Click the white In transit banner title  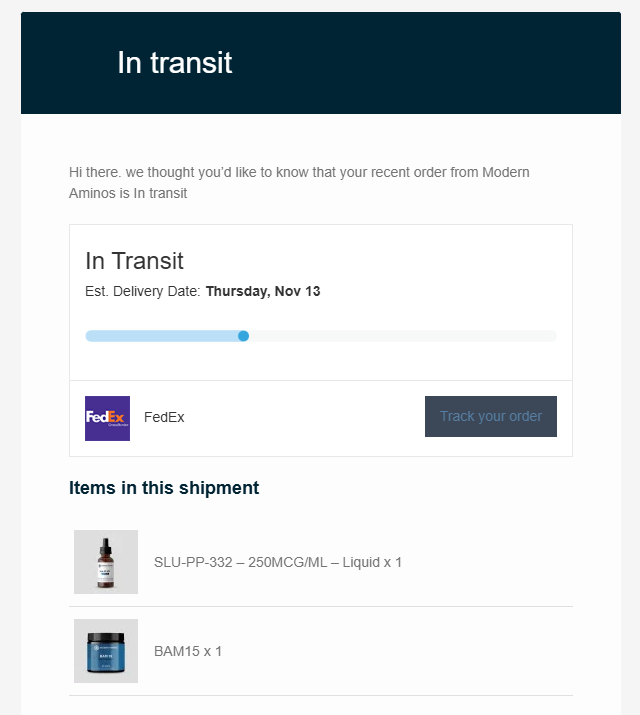pos(174,63)
